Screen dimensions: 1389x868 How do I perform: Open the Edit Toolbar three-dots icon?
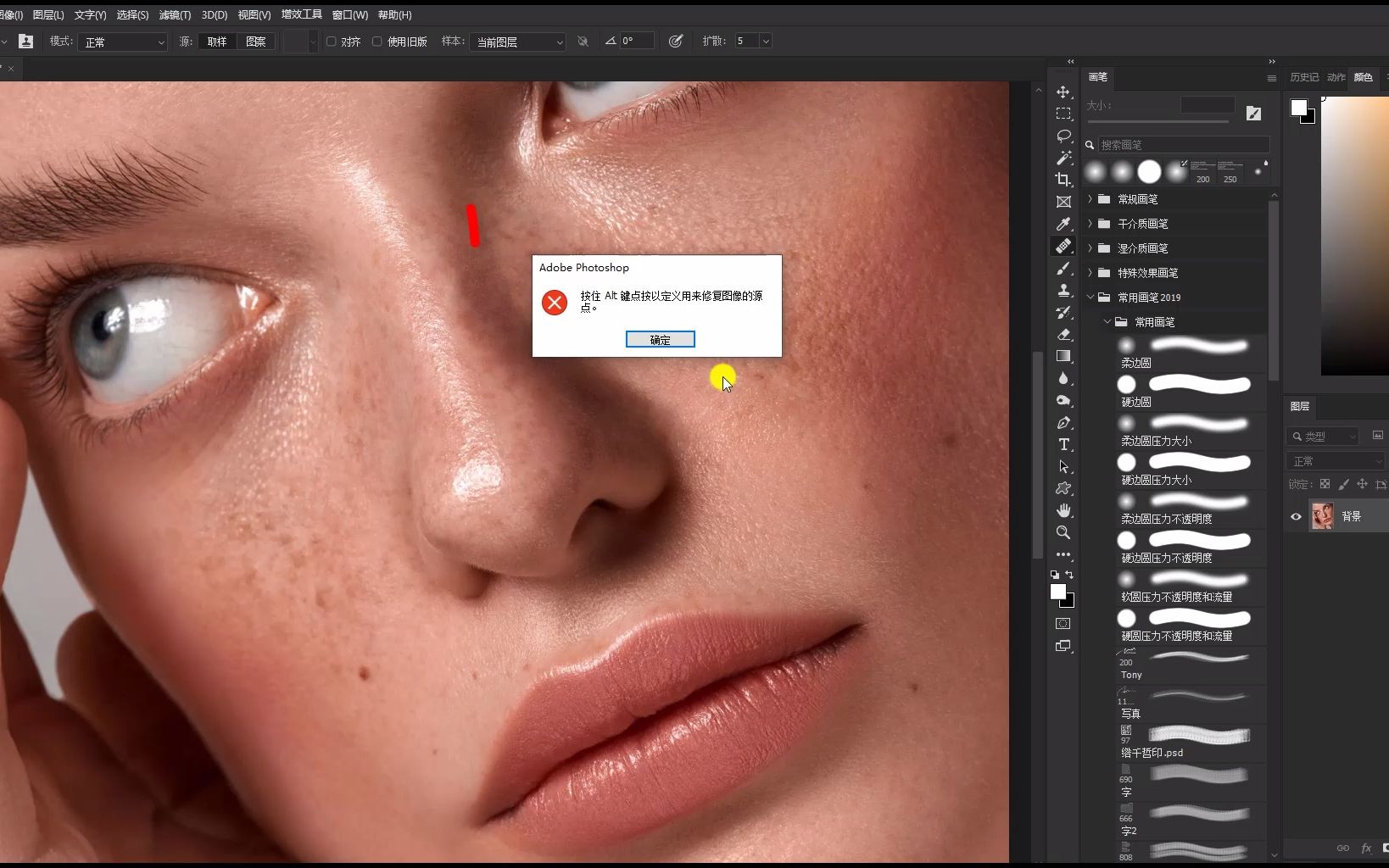(x=1063, y=554)
